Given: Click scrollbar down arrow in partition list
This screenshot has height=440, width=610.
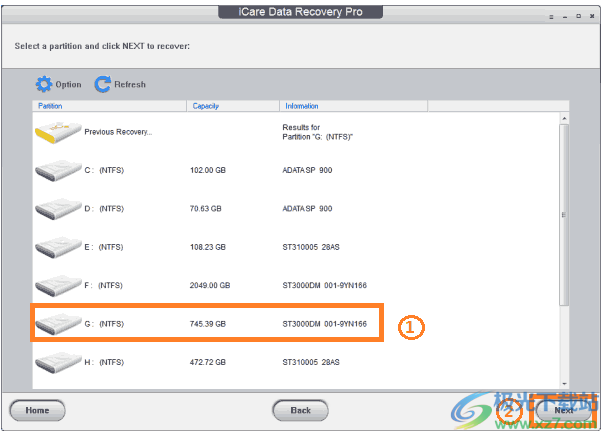Looking at the screenshot, I should click(x=564, y=384).
